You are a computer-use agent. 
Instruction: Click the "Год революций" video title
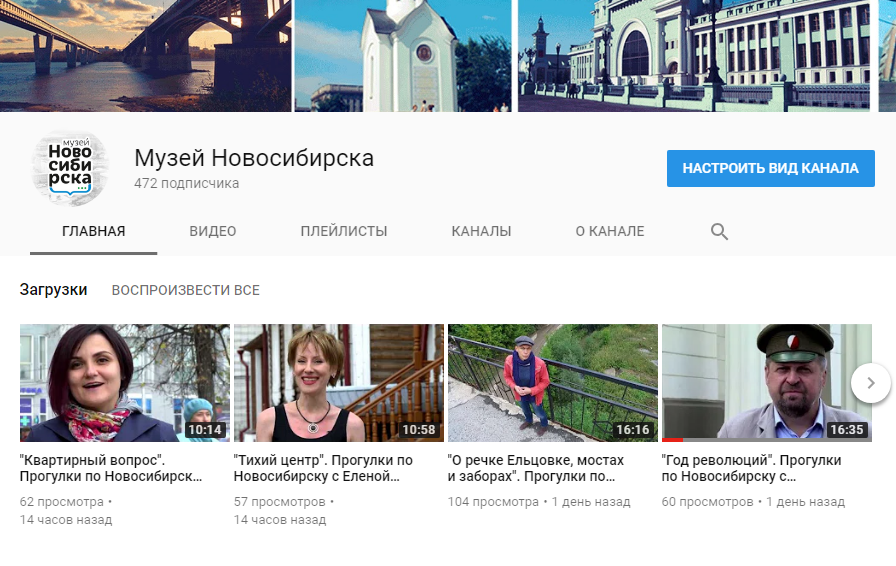[x=751, y=468]
